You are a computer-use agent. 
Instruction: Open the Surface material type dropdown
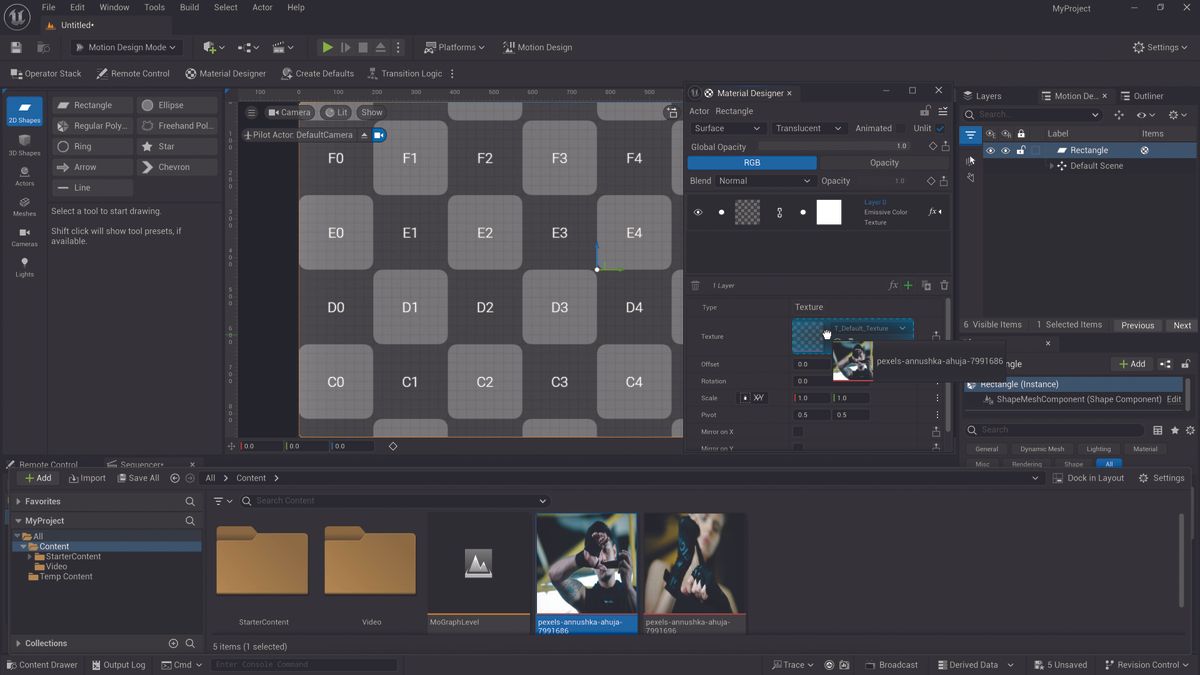(x=727, y=128)
